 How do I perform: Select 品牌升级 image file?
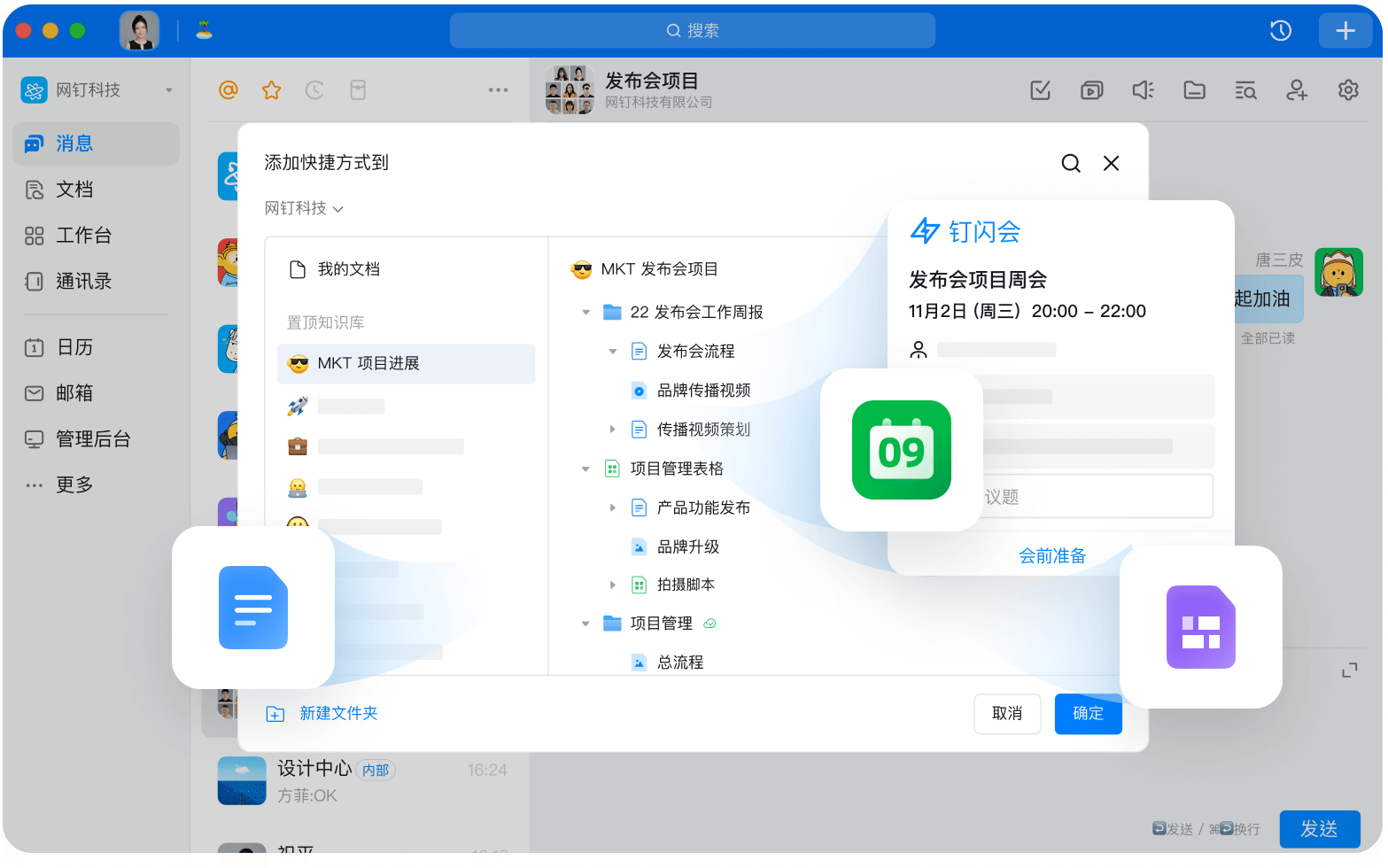point(675,547)
